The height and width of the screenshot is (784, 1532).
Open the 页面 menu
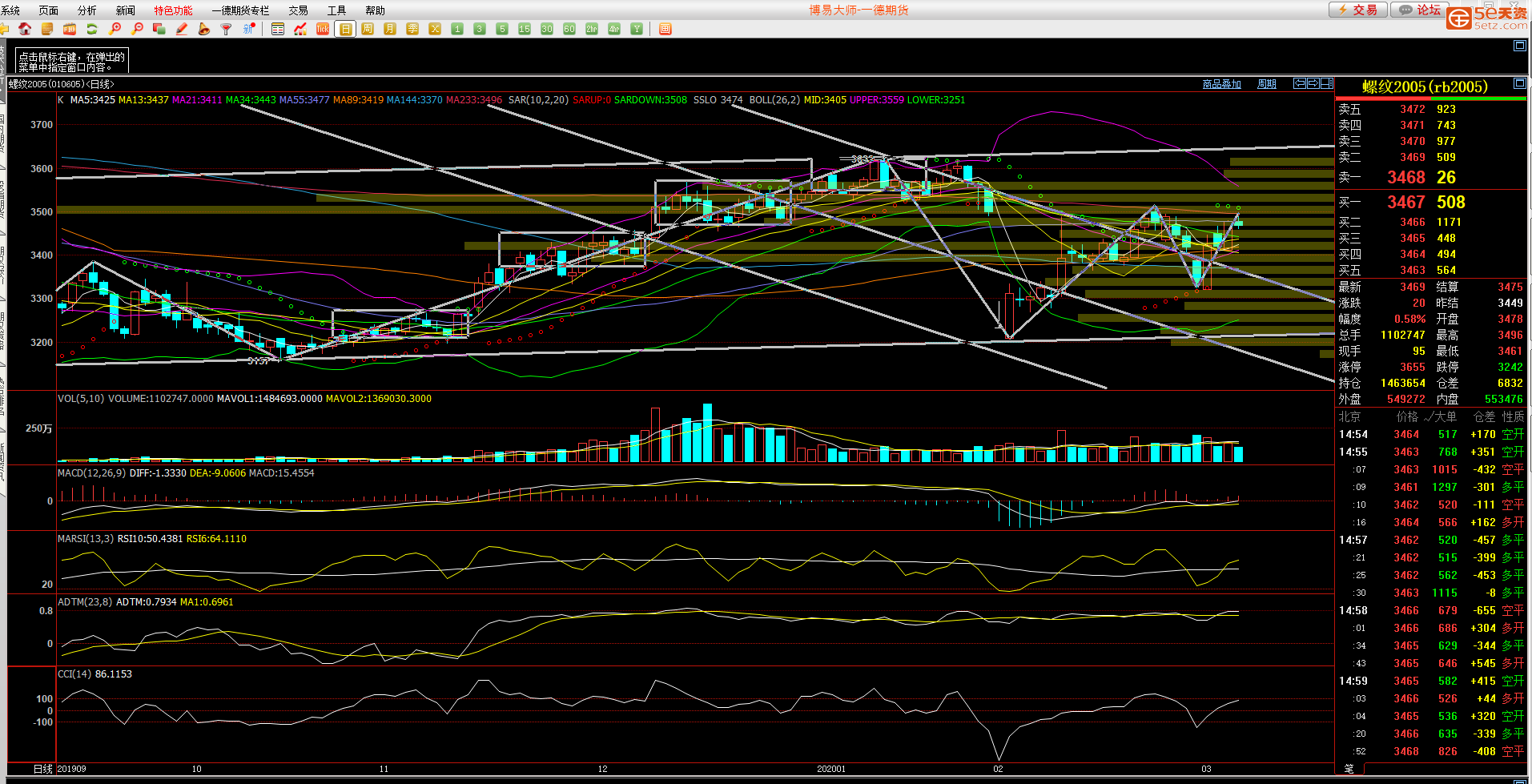point(49,10)
